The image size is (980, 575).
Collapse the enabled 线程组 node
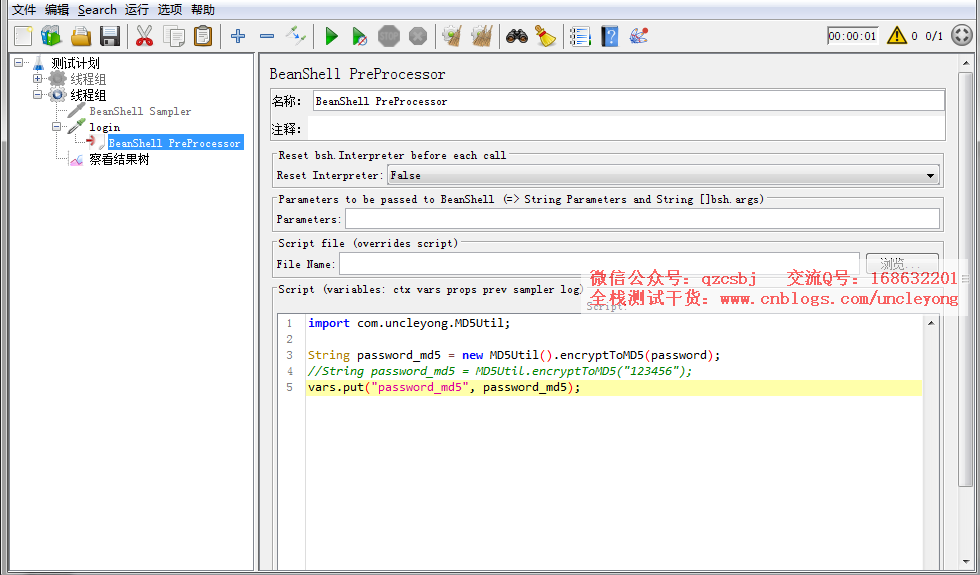[x=38, y=95]
